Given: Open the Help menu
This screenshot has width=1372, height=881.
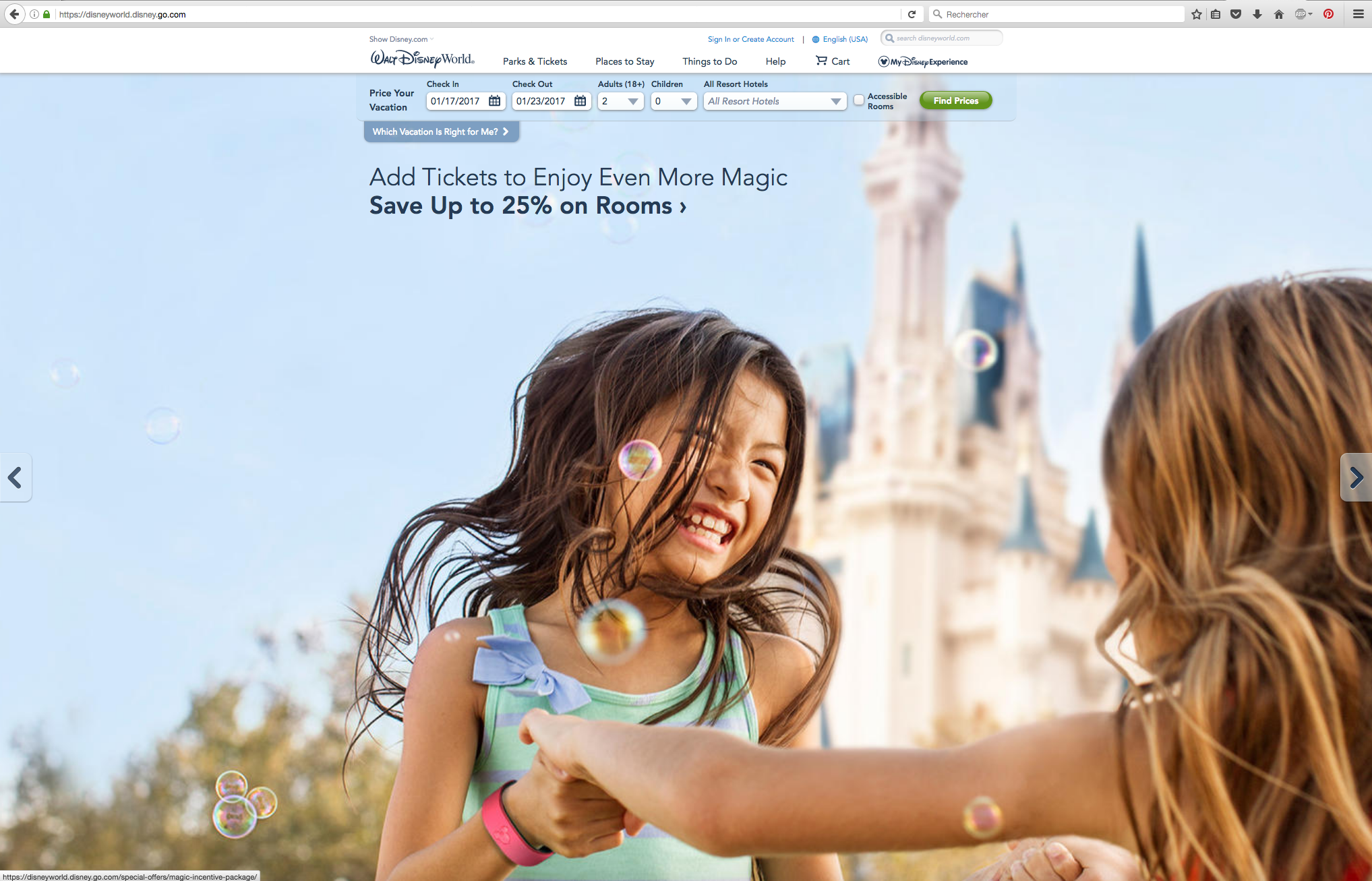Looking at the screenshot, I should (x=775, y=61).
